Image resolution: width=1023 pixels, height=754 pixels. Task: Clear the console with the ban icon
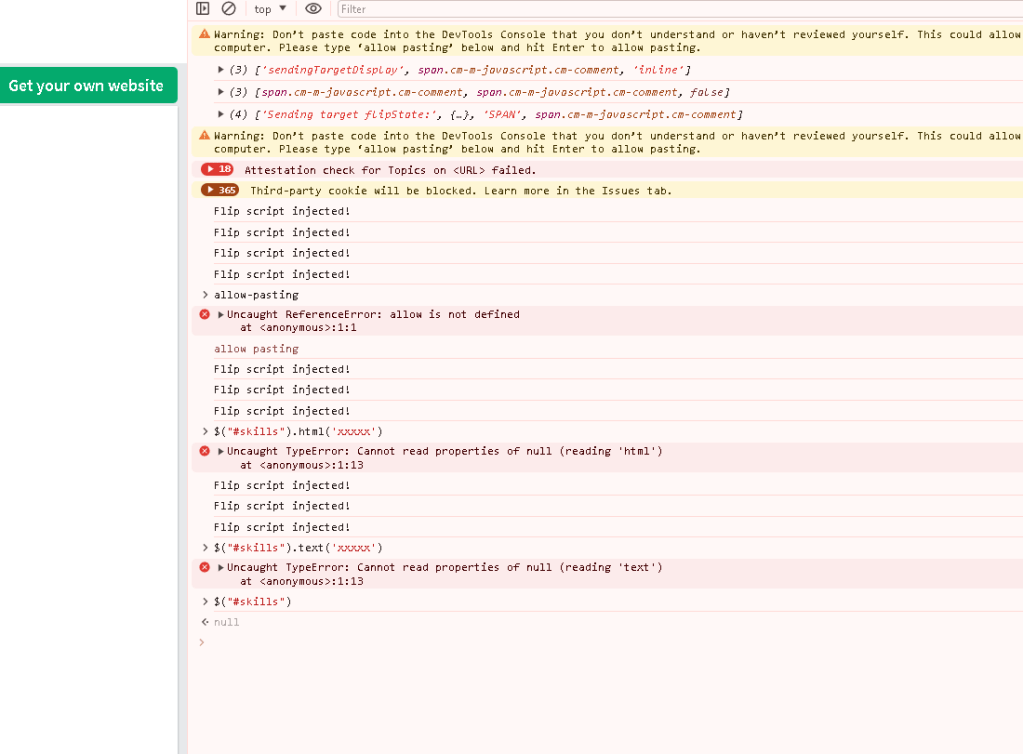(228, 8)
